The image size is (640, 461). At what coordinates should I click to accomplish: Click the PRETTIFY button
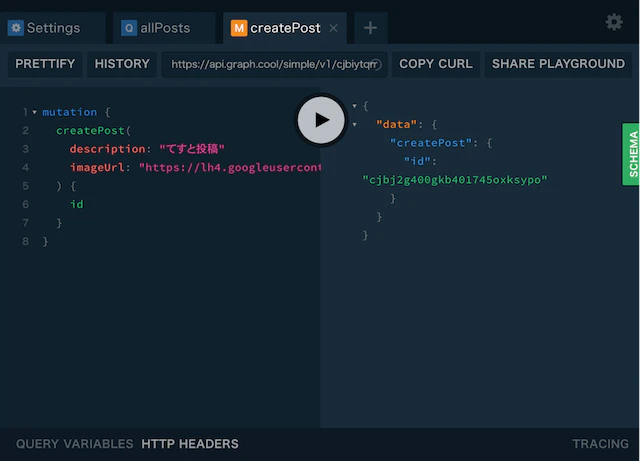[x=45, y=64]
